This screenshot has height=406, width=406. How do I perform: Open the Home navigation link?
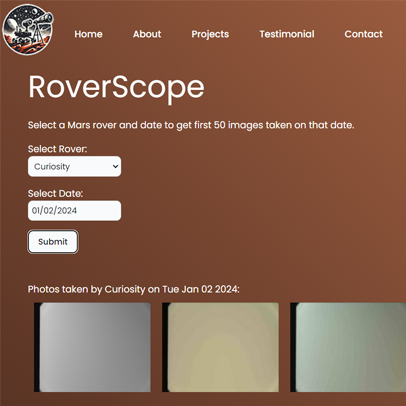pos(88,34)
